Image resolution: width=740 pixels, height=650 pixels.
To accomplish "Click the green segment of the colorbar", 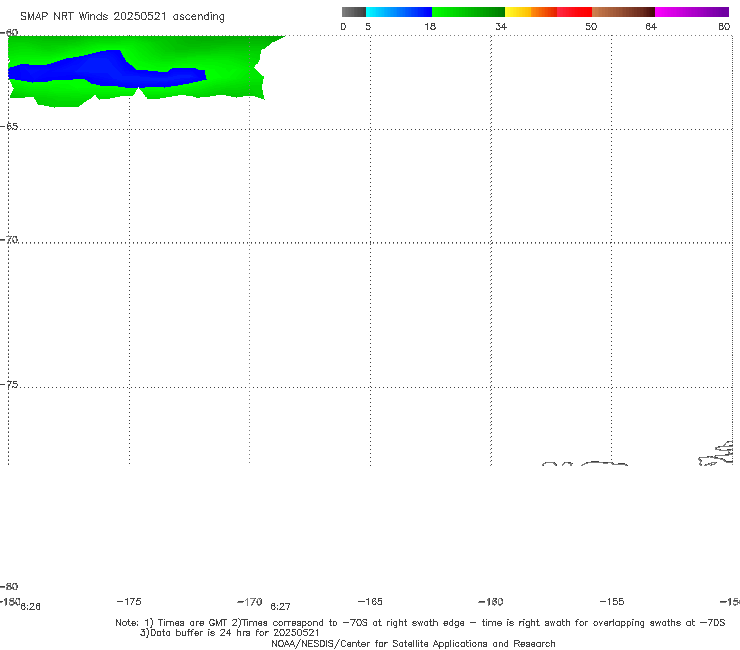I will click(x=468, y=12).
